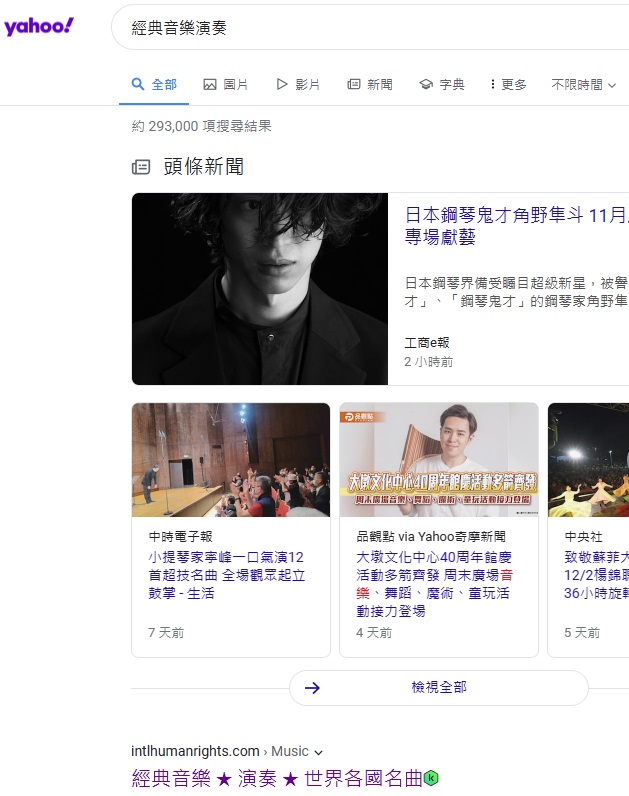Click the search magnifier icon in 全部 tab
The width and height of the screenshot is (629, 796).
[139, 85]
